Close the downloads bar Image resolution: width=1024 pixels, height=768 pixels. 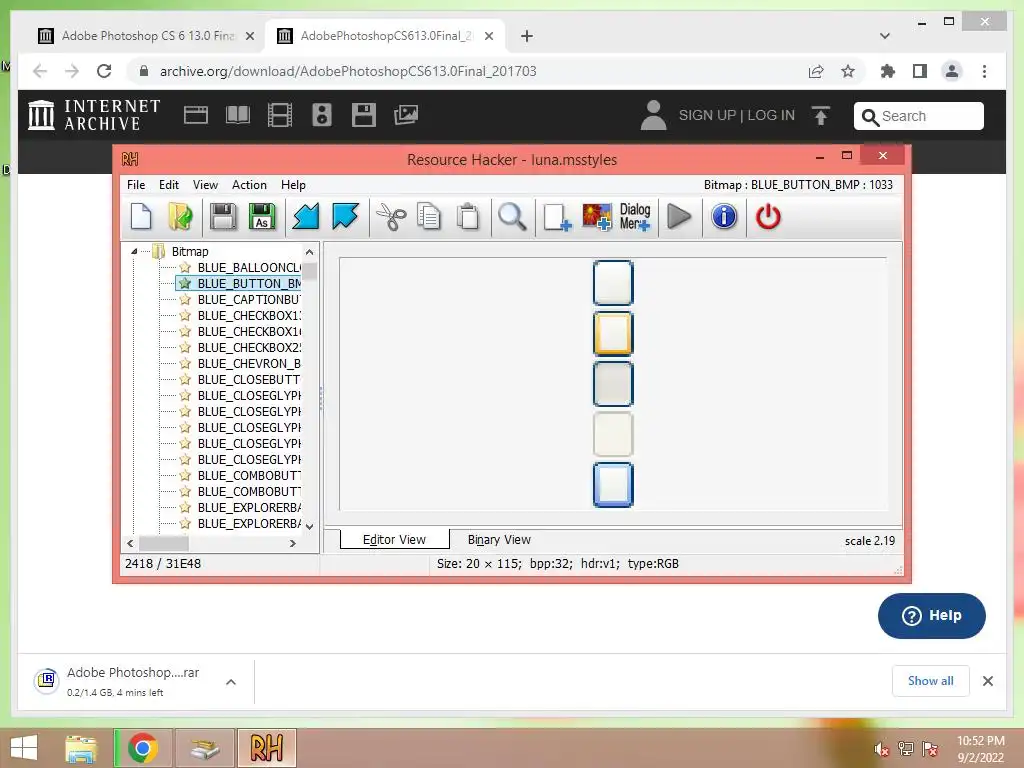(987, 681)
